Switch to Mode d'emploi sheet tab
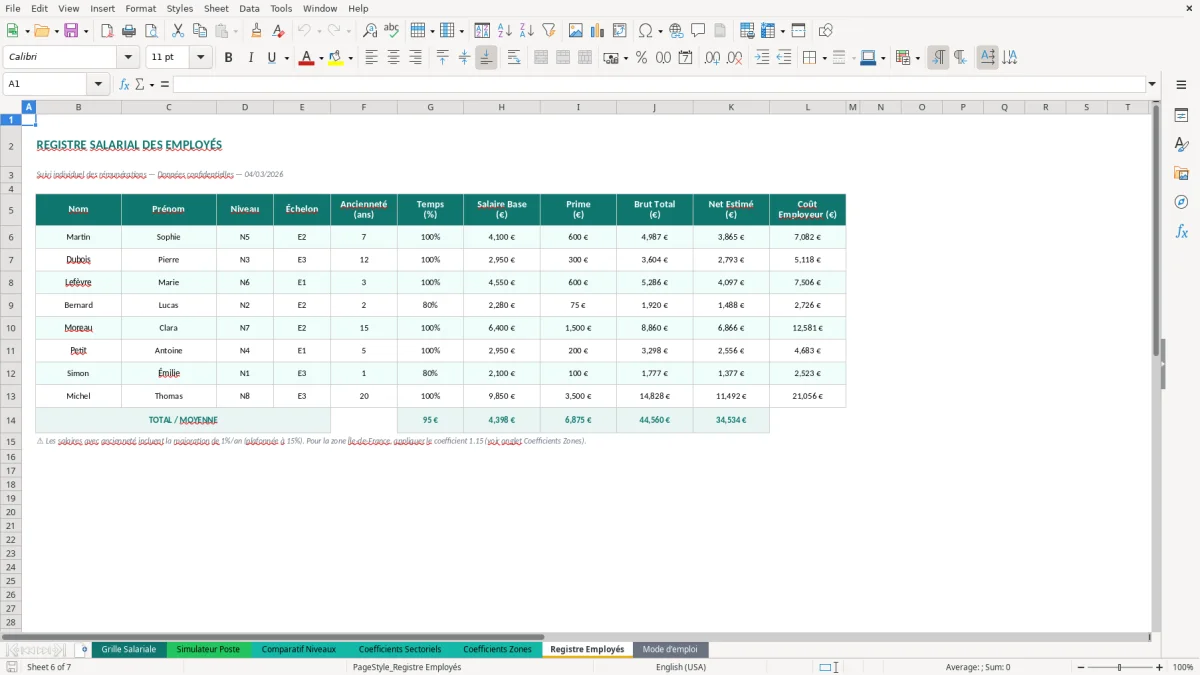 670,649
